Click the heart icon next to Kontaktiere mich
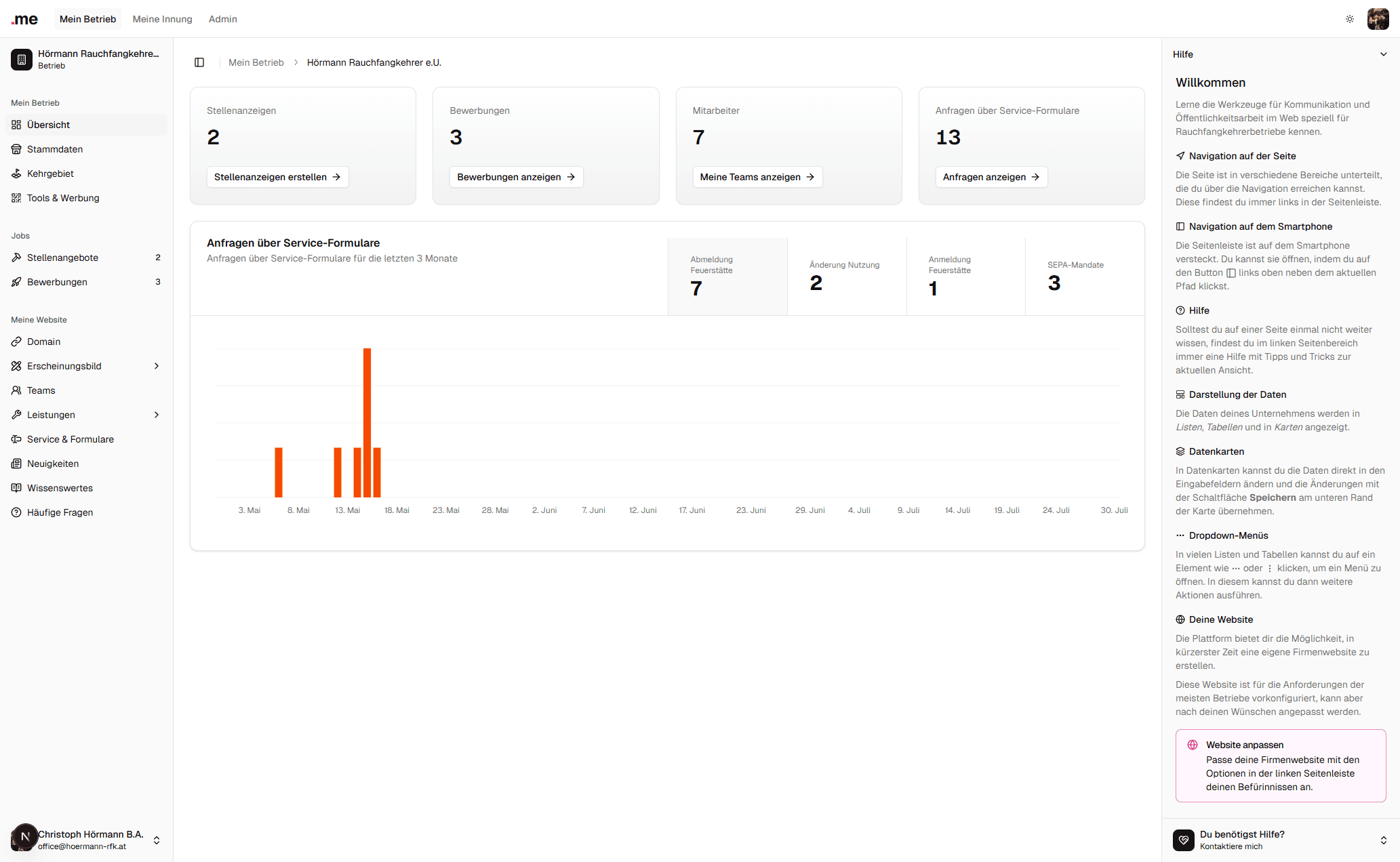Screen dimensions: 1400x862 (1184, 840)
